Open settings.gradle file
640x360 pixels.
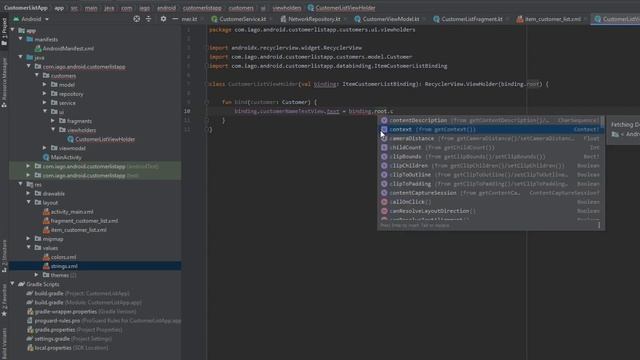69,339
